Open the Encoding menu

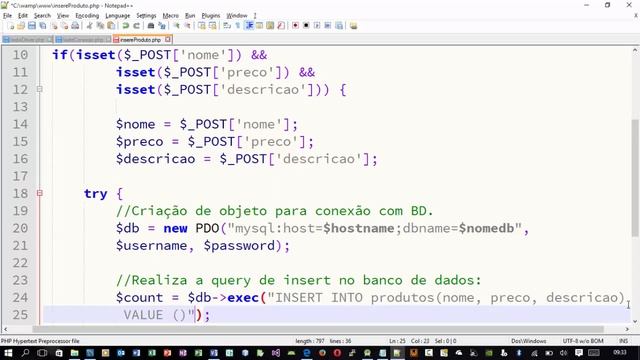click(87, 16)
